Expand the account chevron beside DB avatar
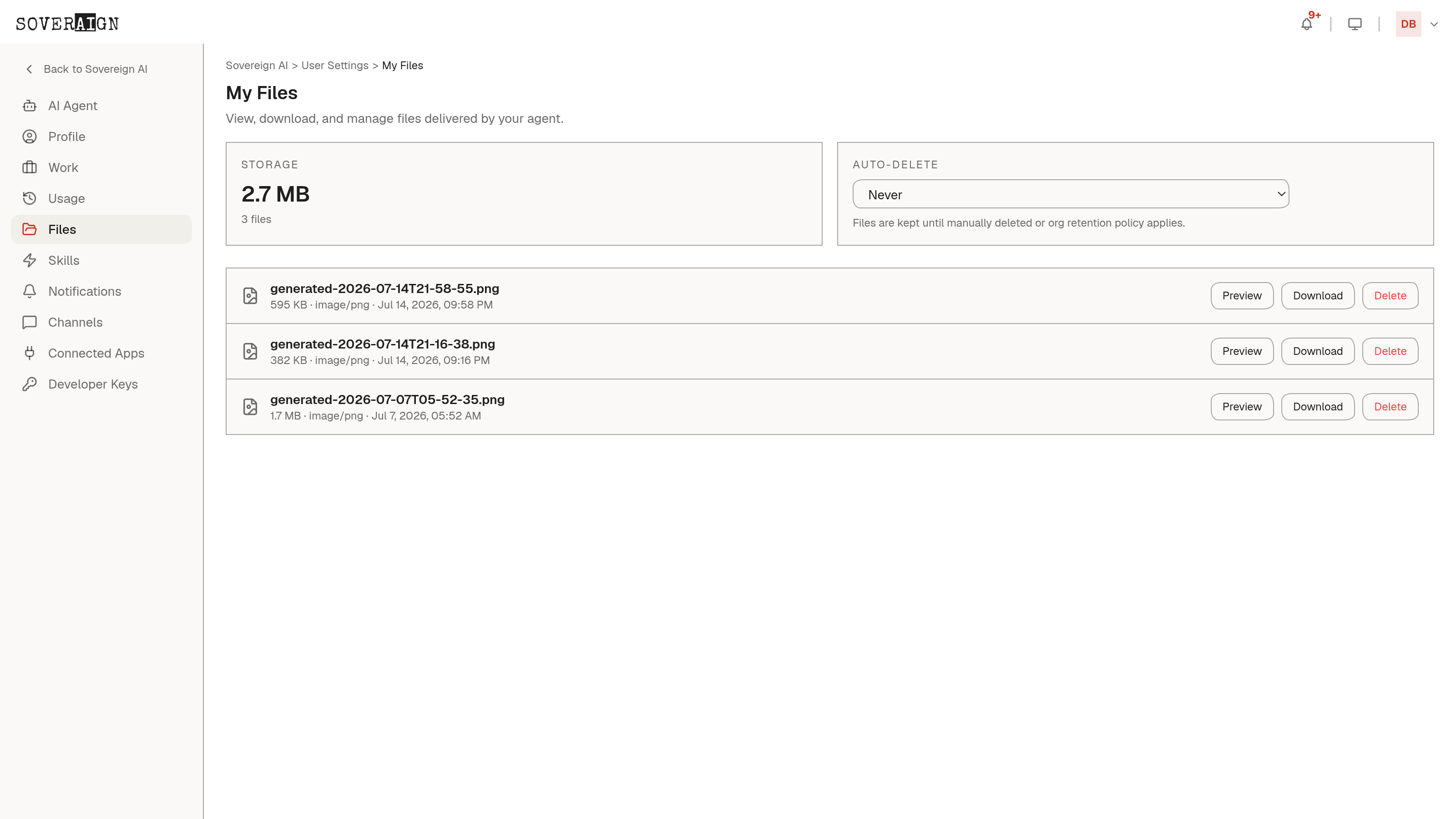 click(1434, 24)
